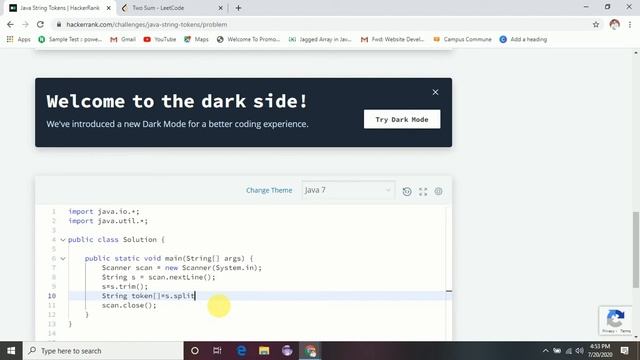Open the Chrome profile avatar
The image size is (640, 360).
(614, 24)
